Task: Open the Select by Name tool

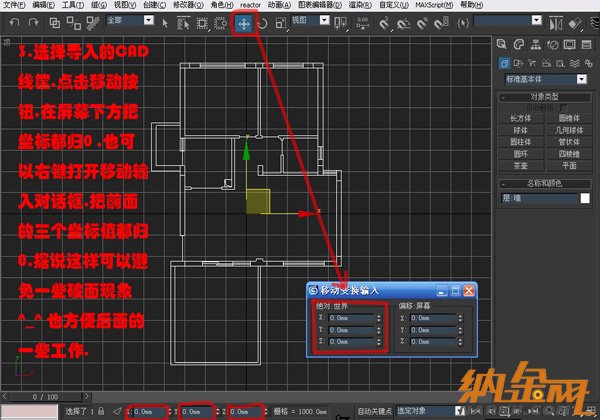Action: tap(183, 23)
